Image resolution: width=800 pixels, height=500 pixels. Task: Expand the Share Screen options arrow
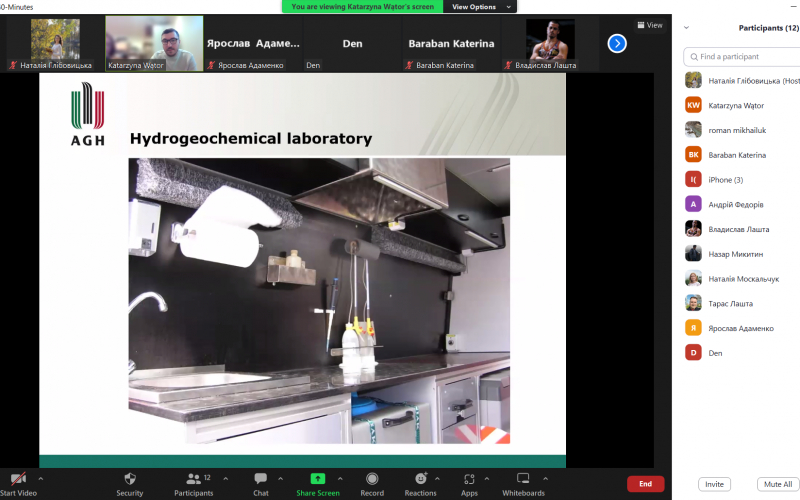pos(340,479)
